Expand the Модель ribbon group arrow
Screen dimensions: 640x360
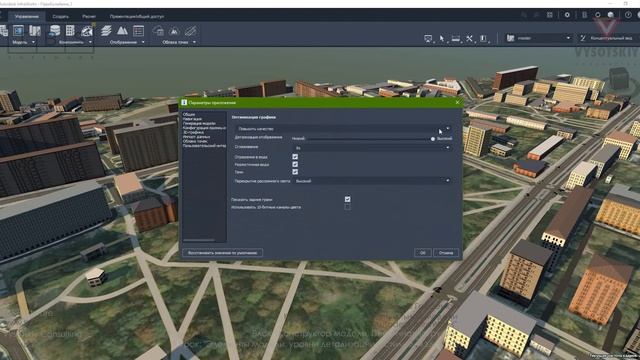click(x=33, y=42)
